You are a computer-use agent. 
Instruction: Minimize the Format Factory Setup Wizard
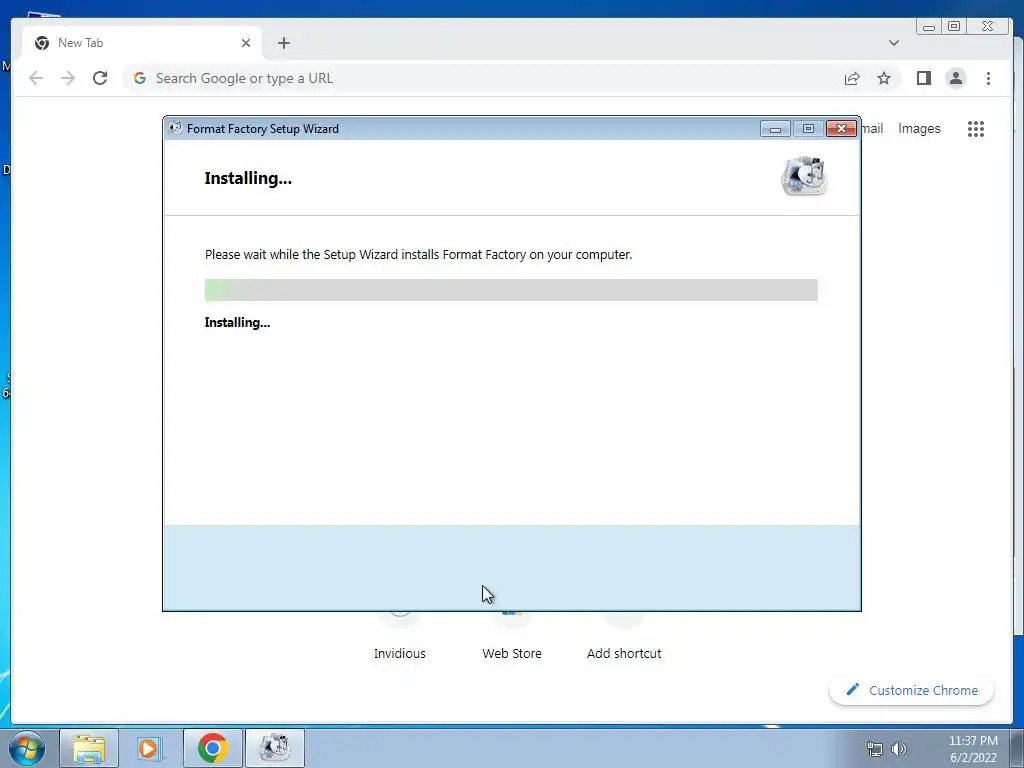pyautogui.click(x=775, y=129)
